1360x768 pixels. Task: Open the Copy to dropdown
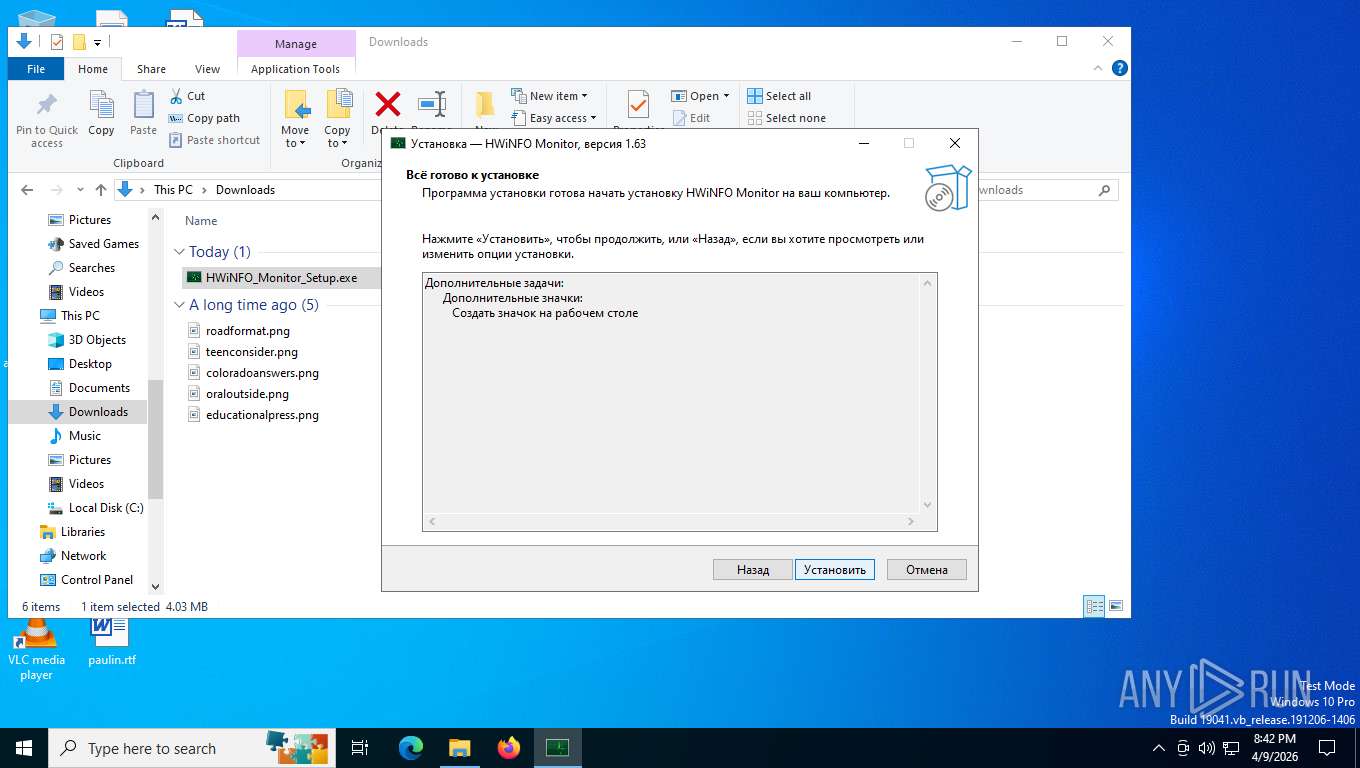(x=337, y=118)
